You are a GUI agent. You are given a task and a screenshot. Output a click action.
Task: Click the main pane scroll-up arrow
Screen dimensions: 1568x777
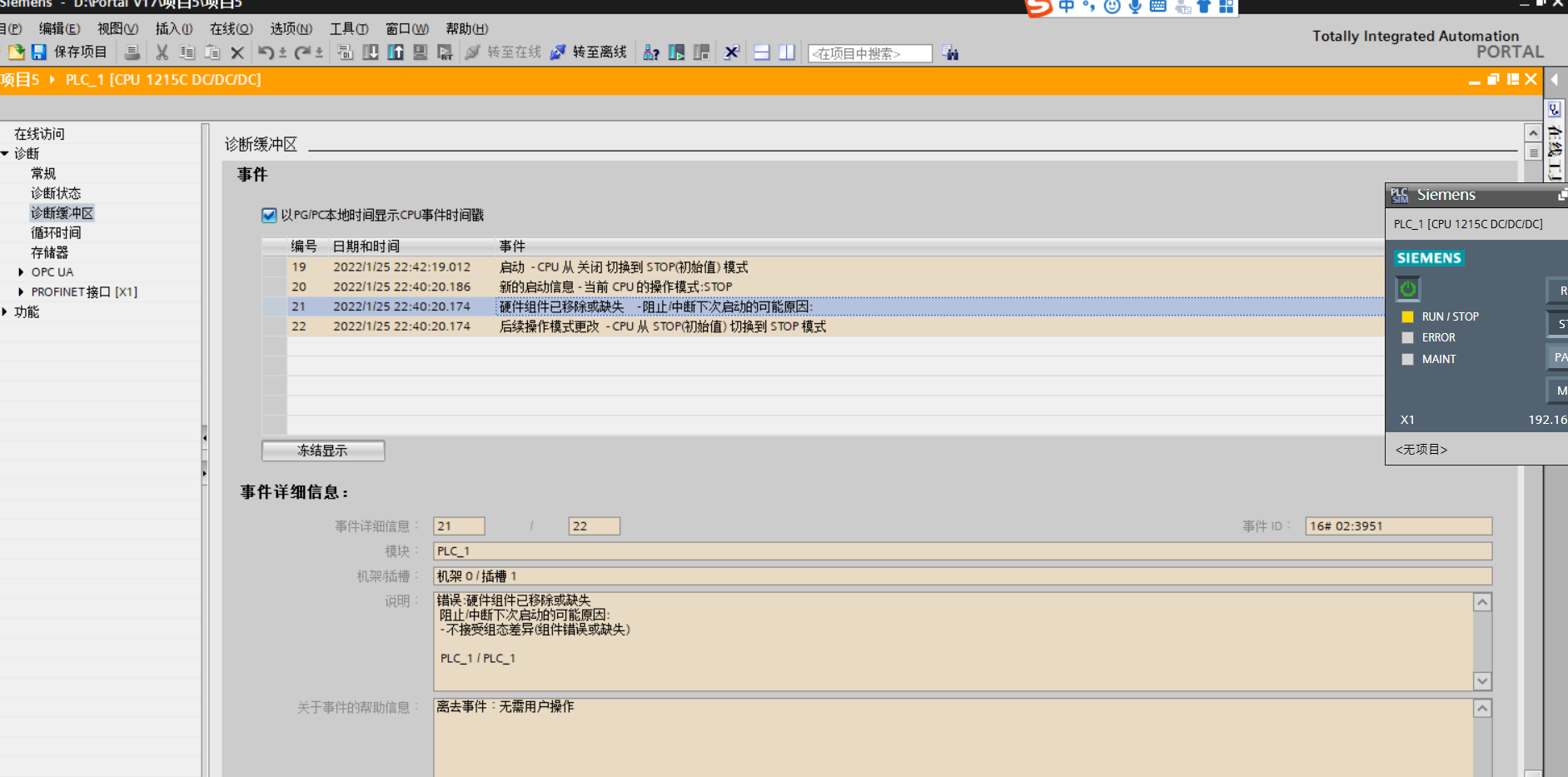1533,133
